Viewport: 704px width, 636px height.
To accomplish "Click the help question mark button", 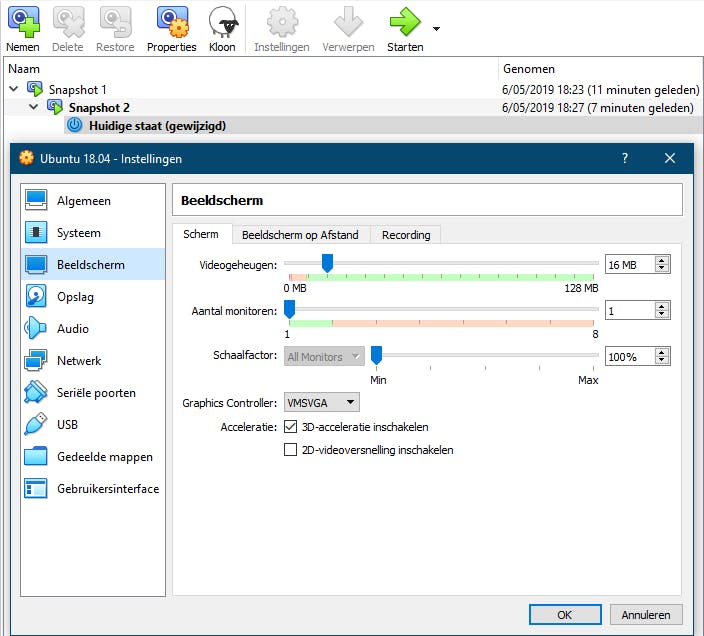I will 625,158.
